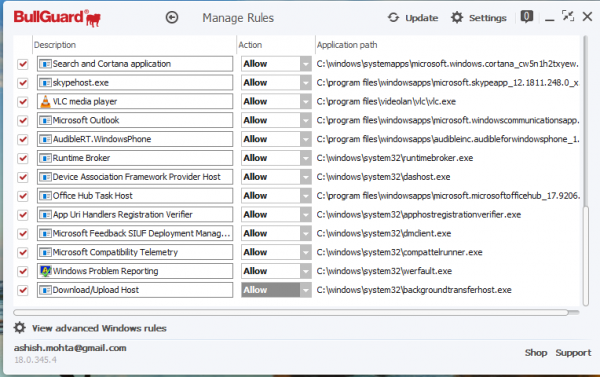Uncheck the skypehost.exe rule checkbox

click(x=23, y=83)
